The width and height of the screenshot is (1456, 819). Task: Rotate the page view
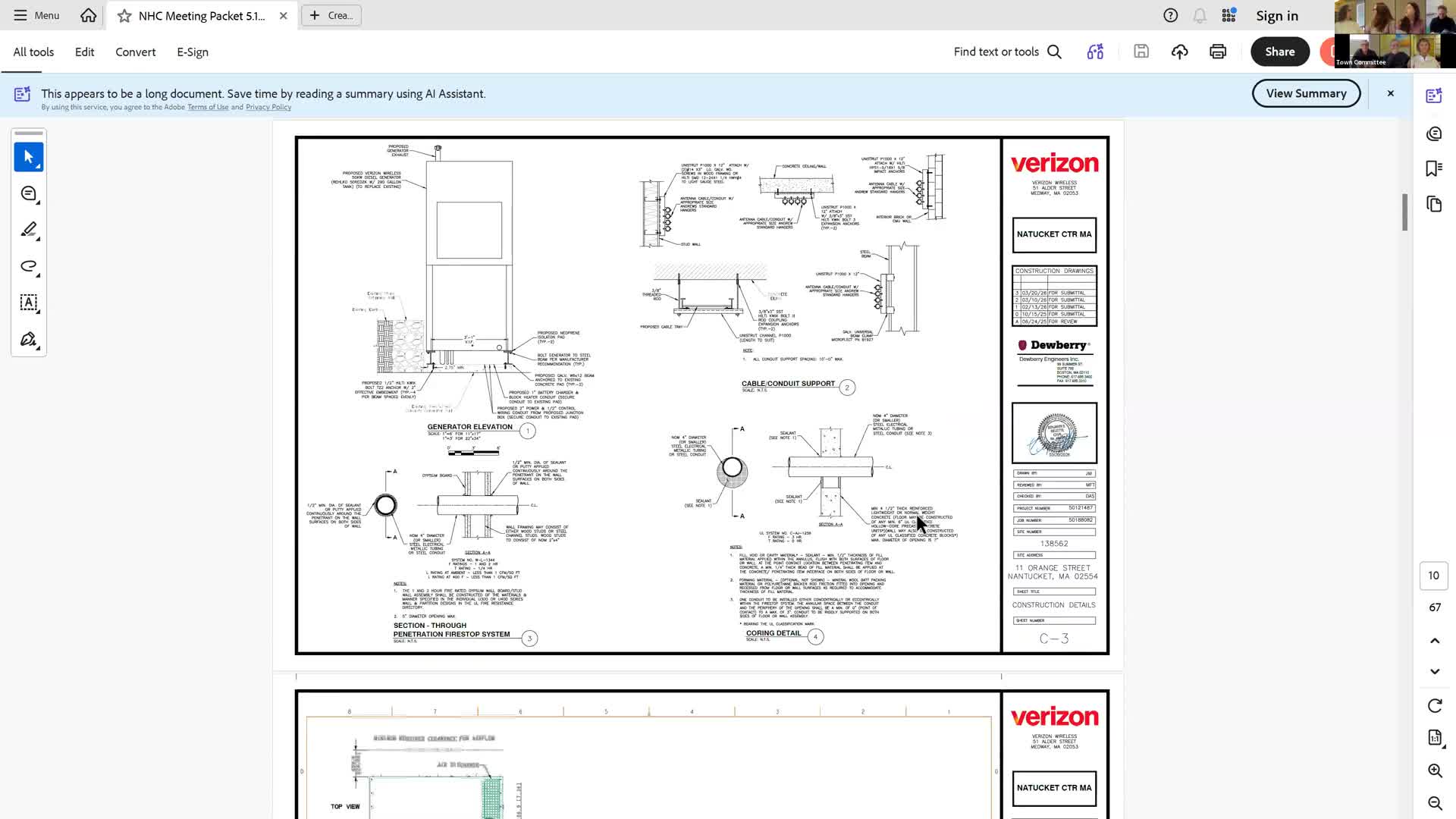1435,706
